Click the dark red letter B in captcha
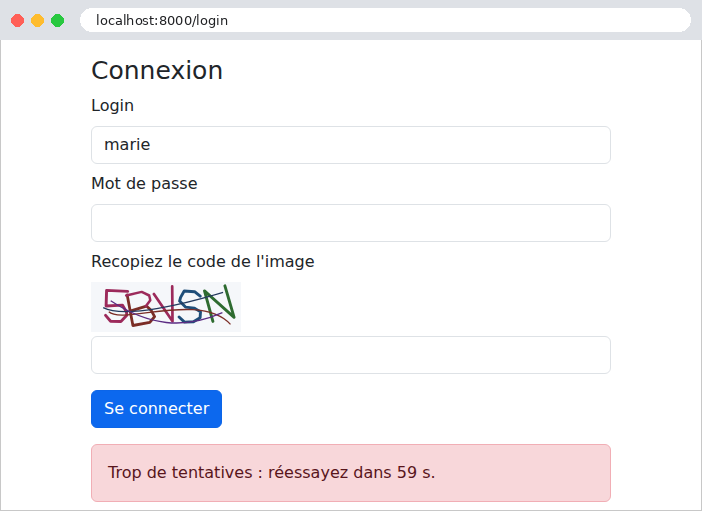Screen dimensions: 702x511 click(x=142, y=308)
